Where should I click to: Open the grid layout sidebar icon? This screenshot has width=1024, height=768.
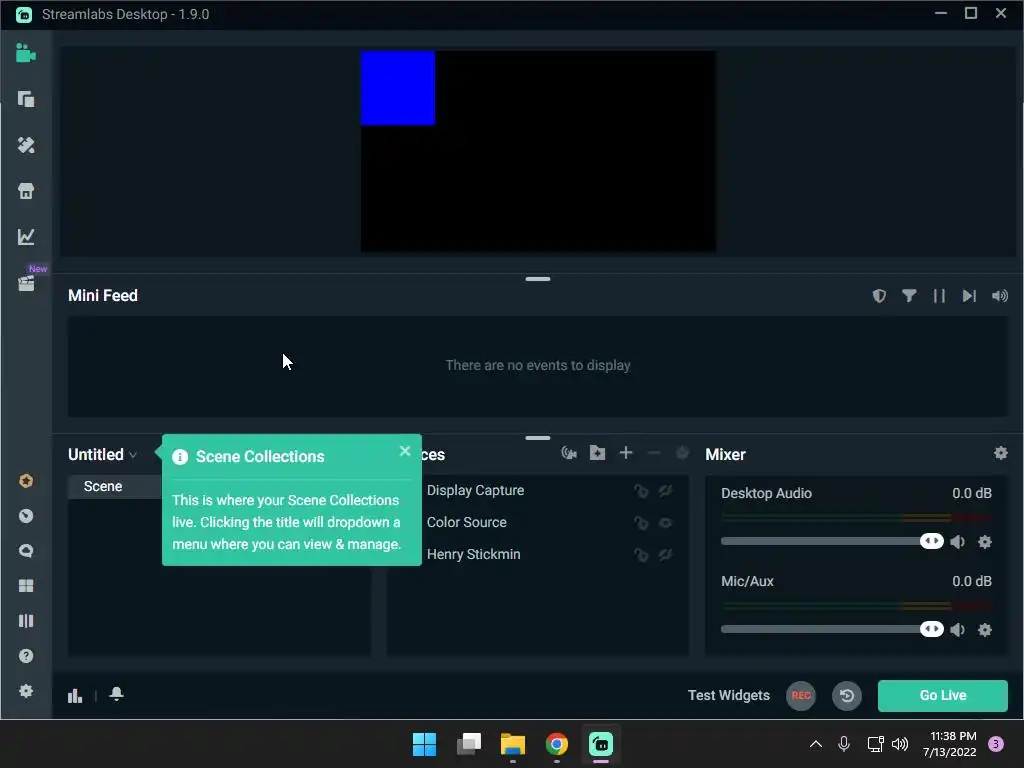[x=25, y=586]
